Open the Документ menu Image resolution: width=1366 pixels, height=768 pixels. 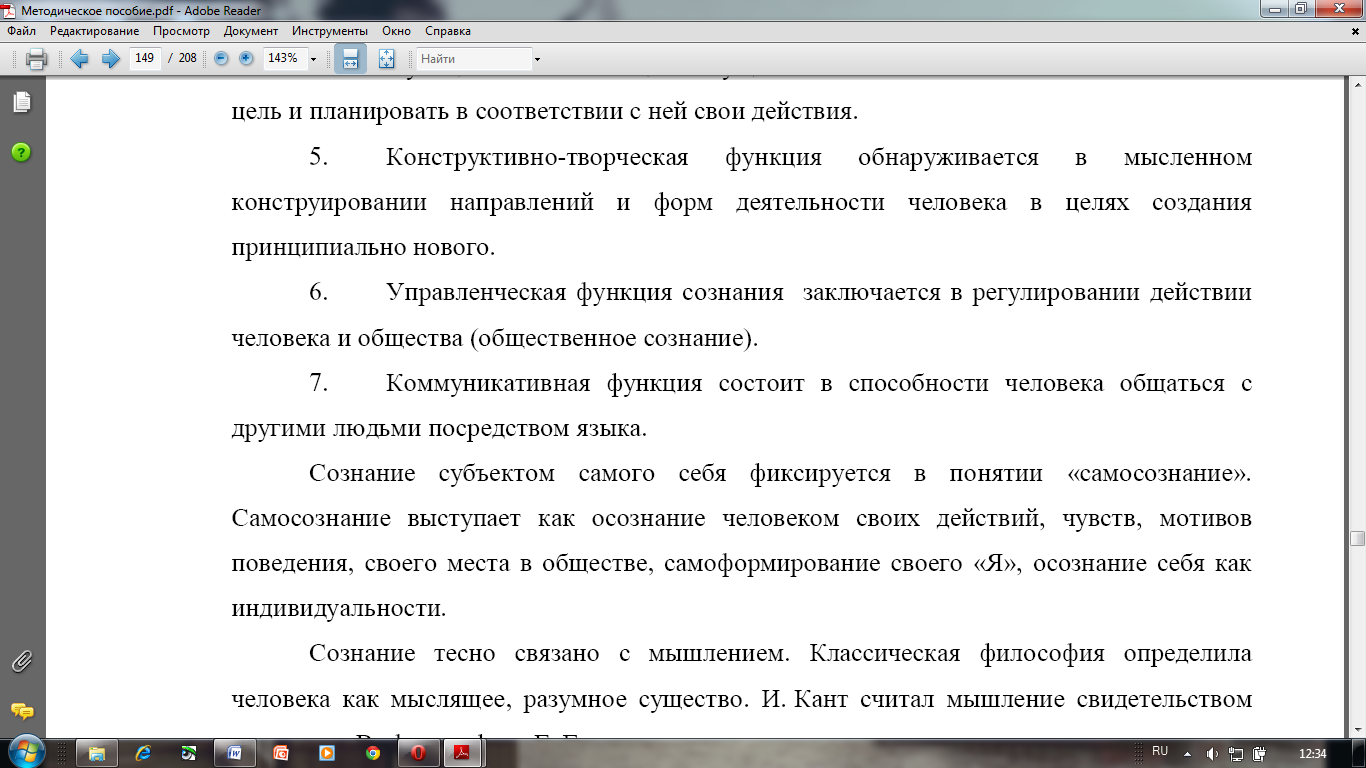[x=251, y=31]
